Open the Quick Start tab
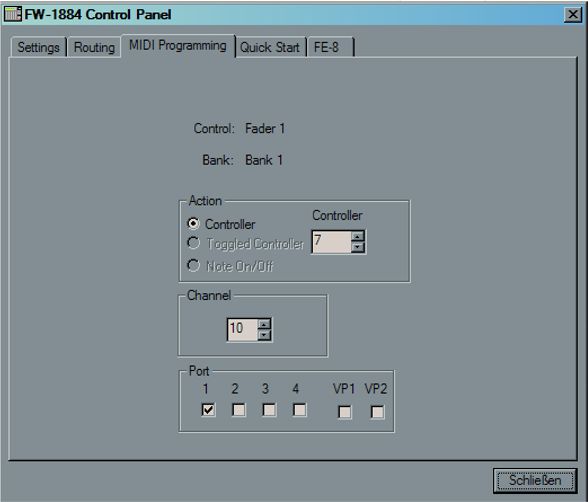The image size is (588, 502). point(270,47)
